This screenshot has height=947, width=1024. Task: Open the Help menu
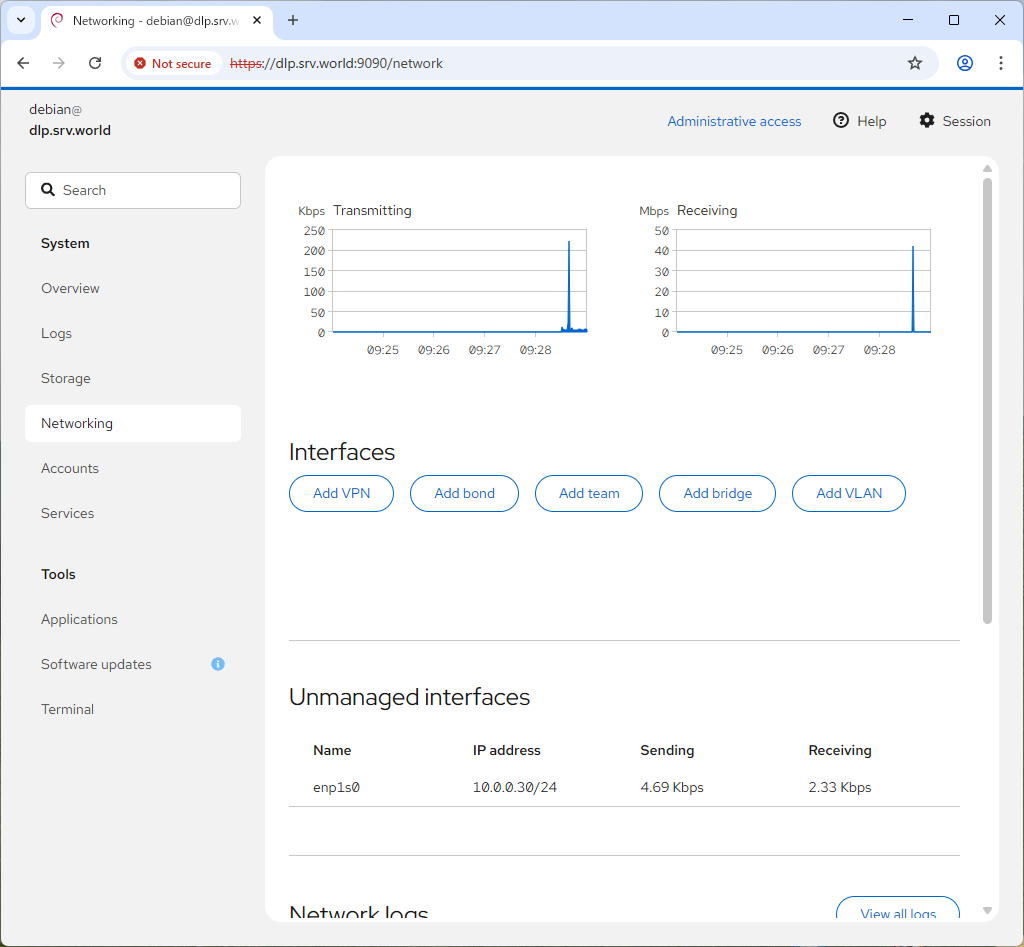coord(859,121)
